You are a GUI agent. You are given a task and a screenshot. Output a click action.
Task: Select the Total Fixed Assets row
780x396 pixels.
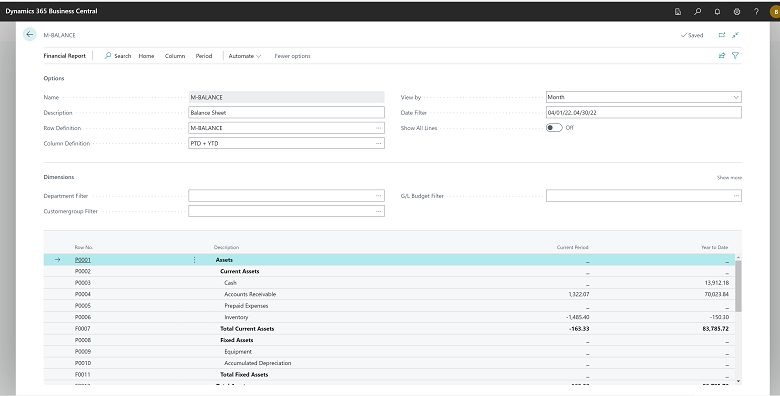(x=389, y=374)
